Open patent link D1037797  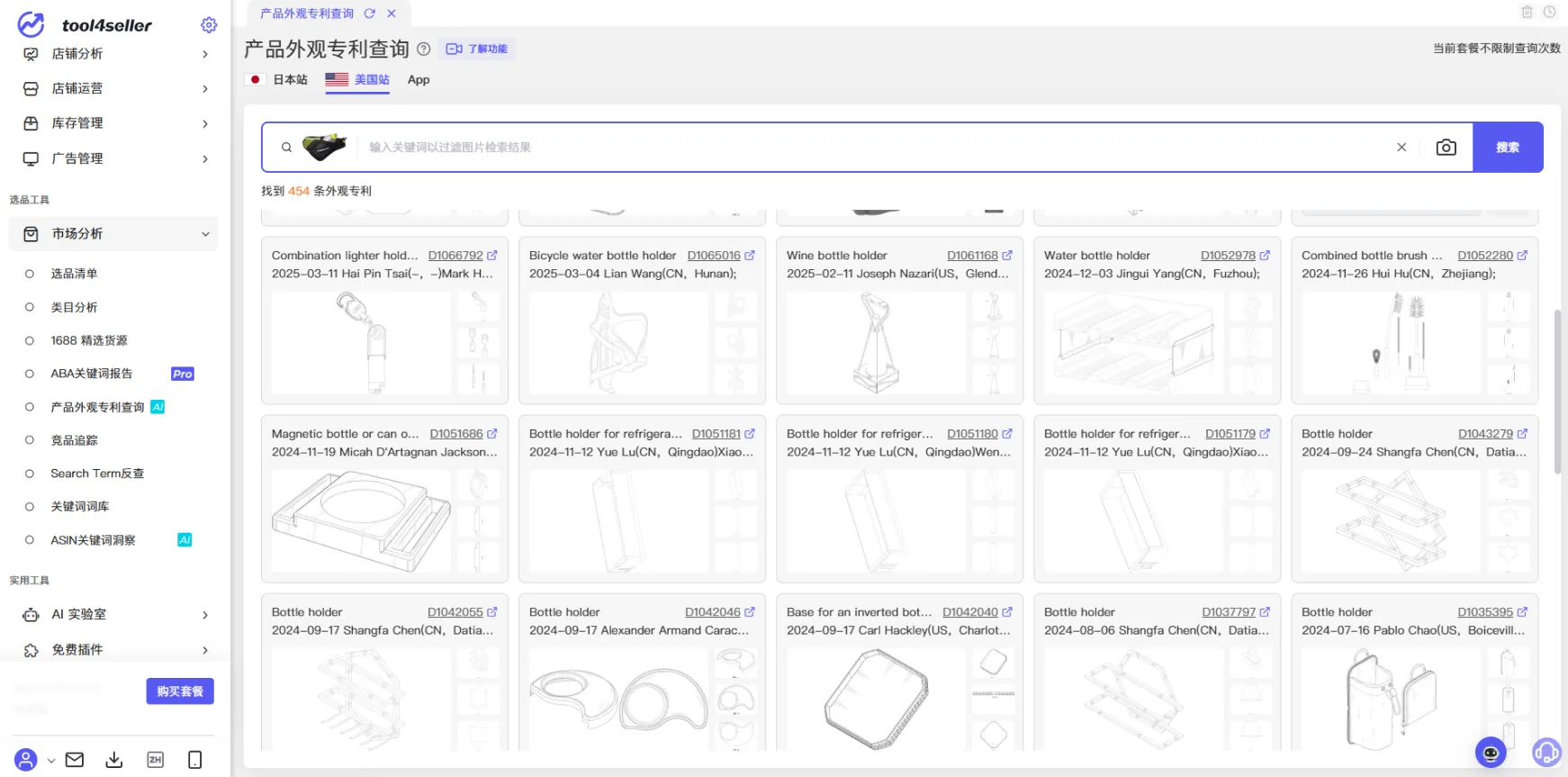1229,612
